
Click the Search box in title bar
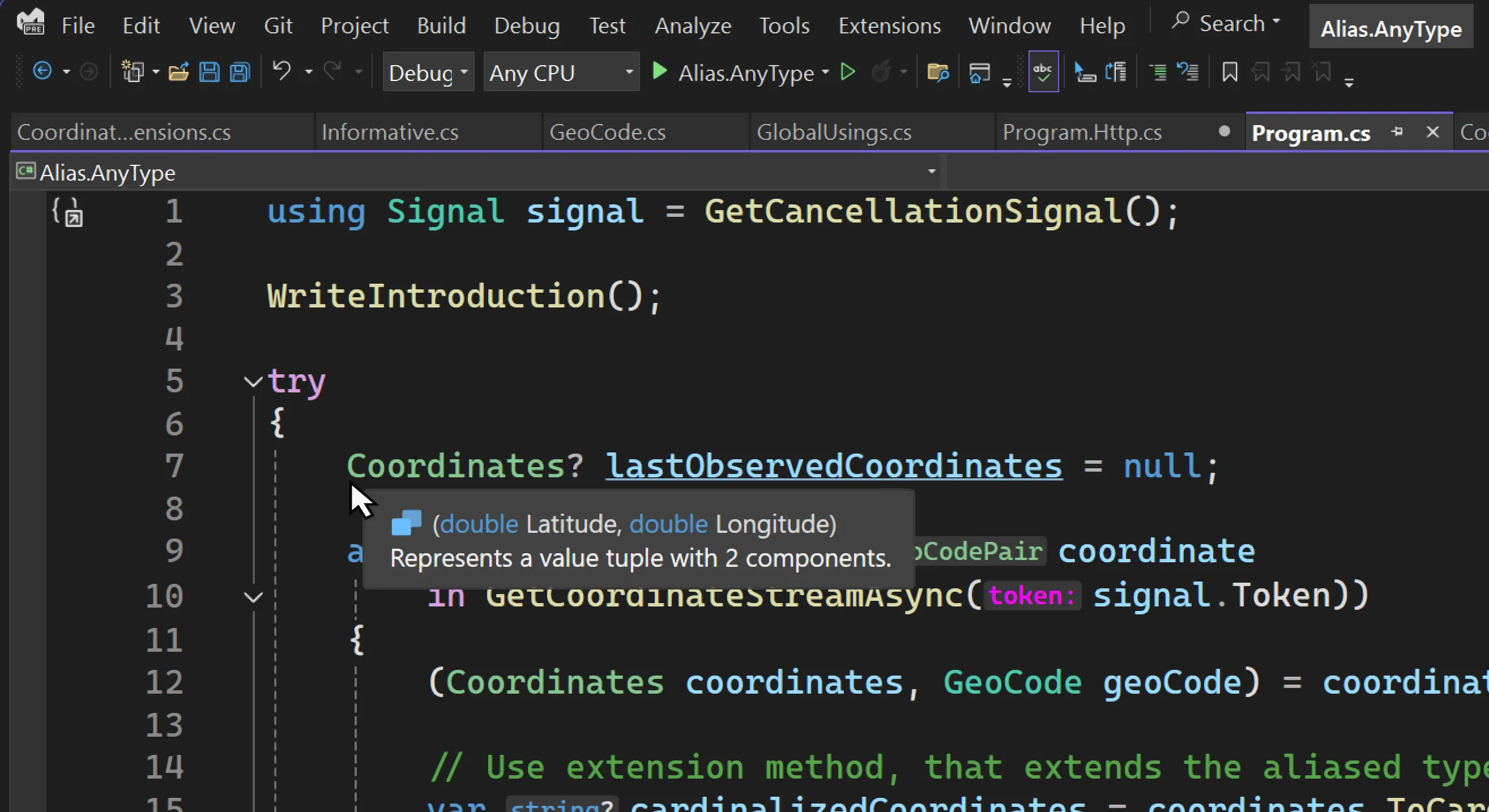(x=1226, y=23)
